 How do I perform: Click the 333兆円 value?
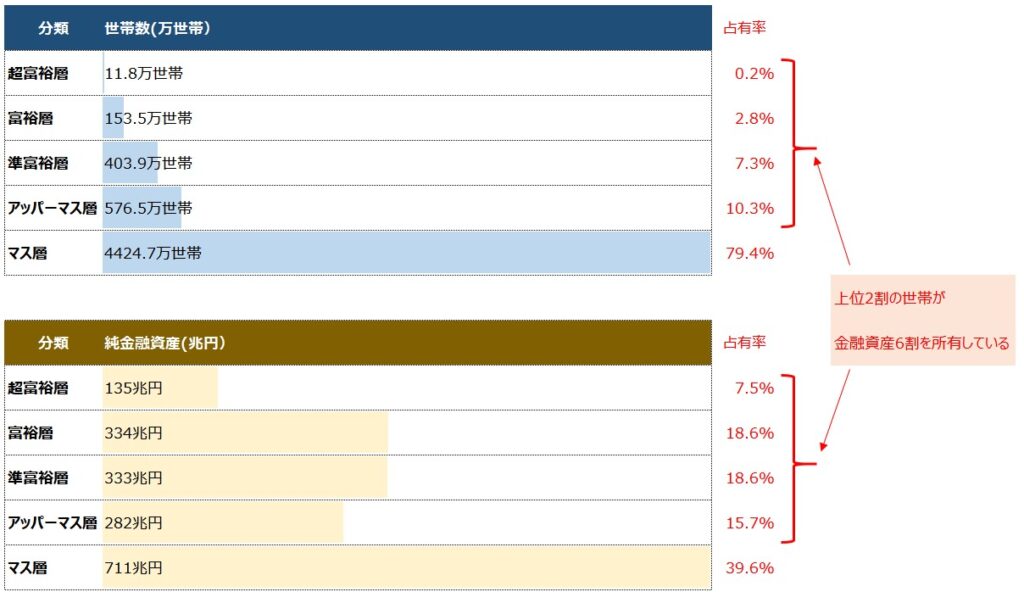[x=133, y=478]
